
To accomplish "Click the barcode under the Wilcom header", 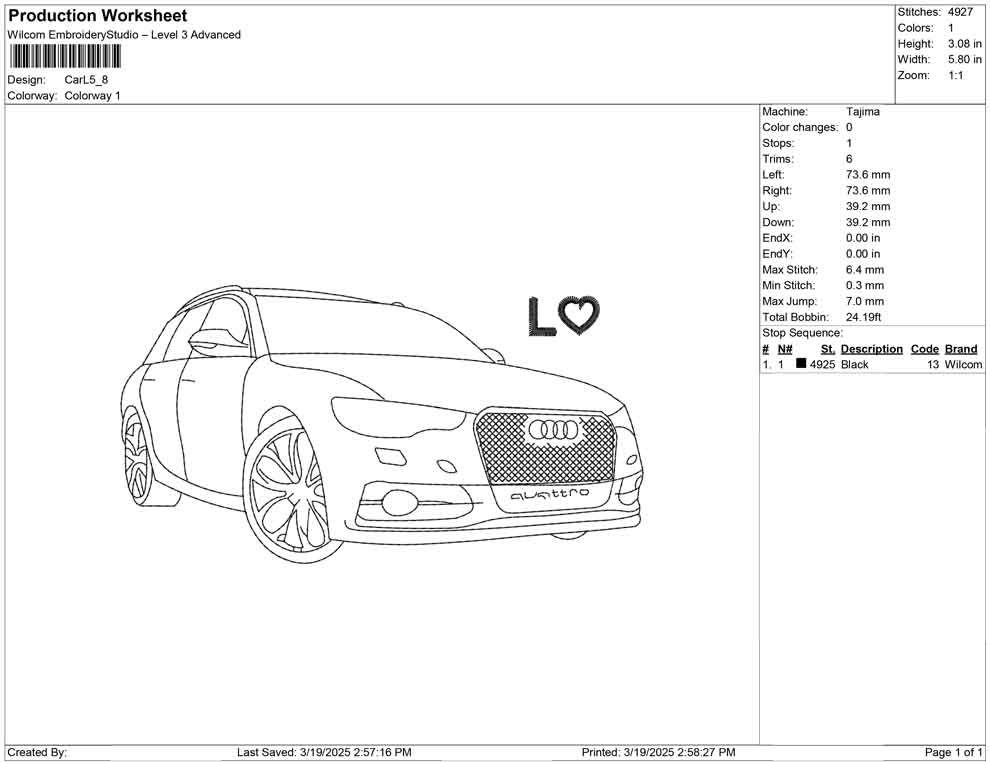I will pos(64,56).
